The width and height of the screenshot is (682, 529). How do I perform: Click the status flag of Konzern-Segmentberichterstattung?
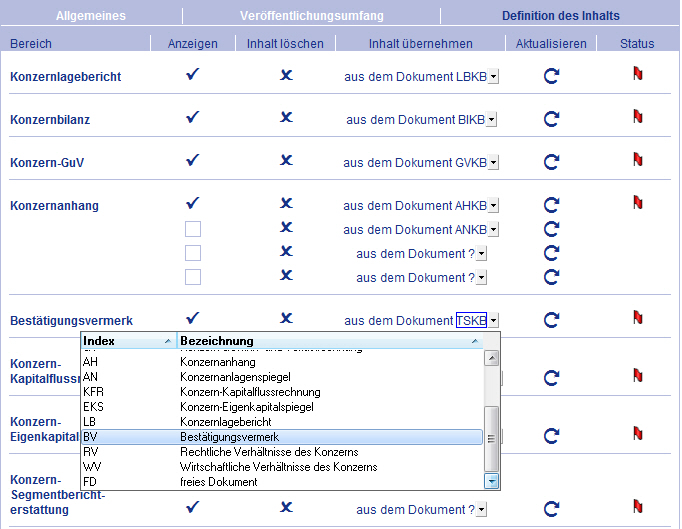coord(638,506)
